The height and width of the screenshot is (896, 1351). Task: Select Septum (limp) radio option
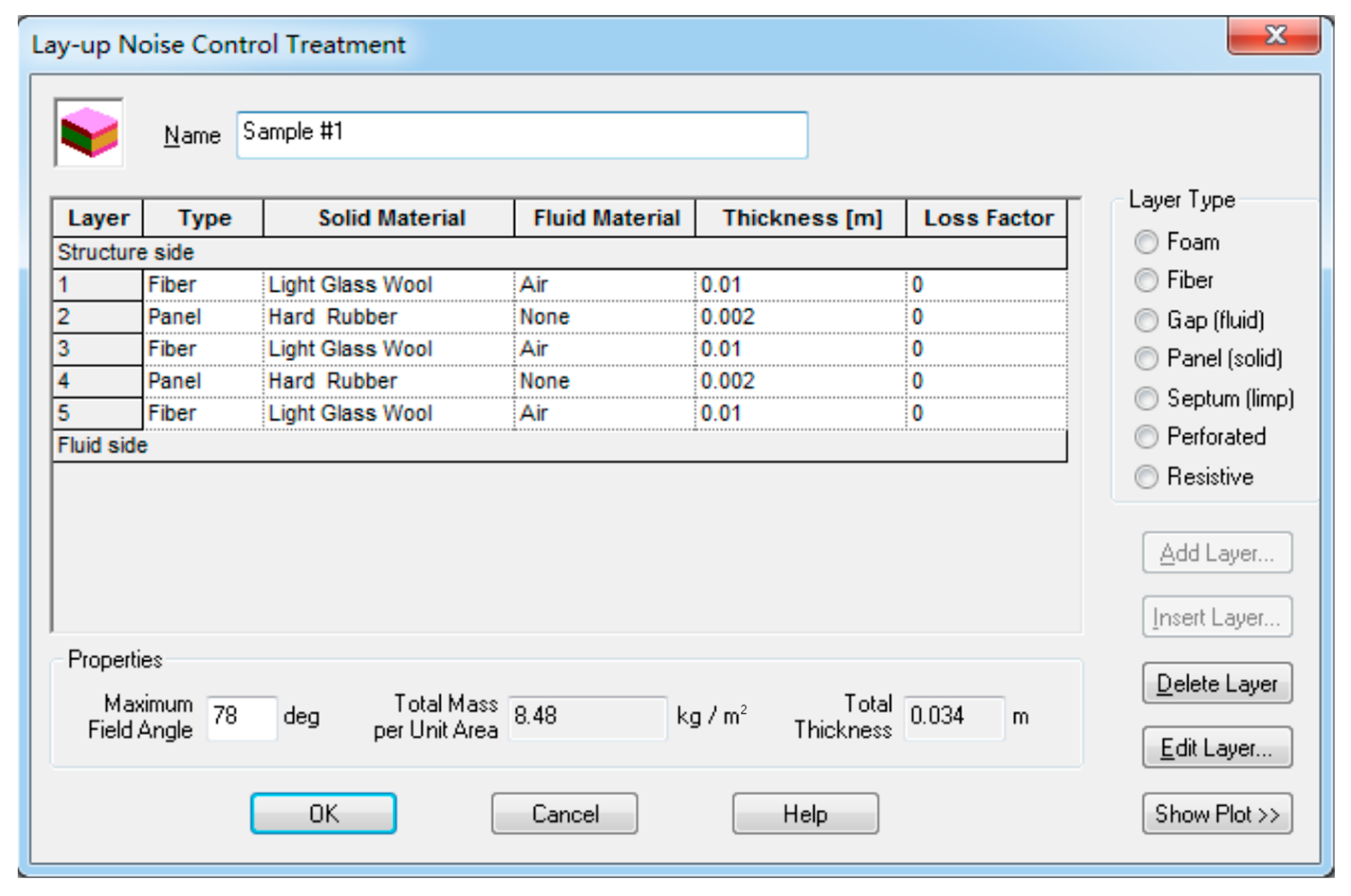click(1146, 398)
